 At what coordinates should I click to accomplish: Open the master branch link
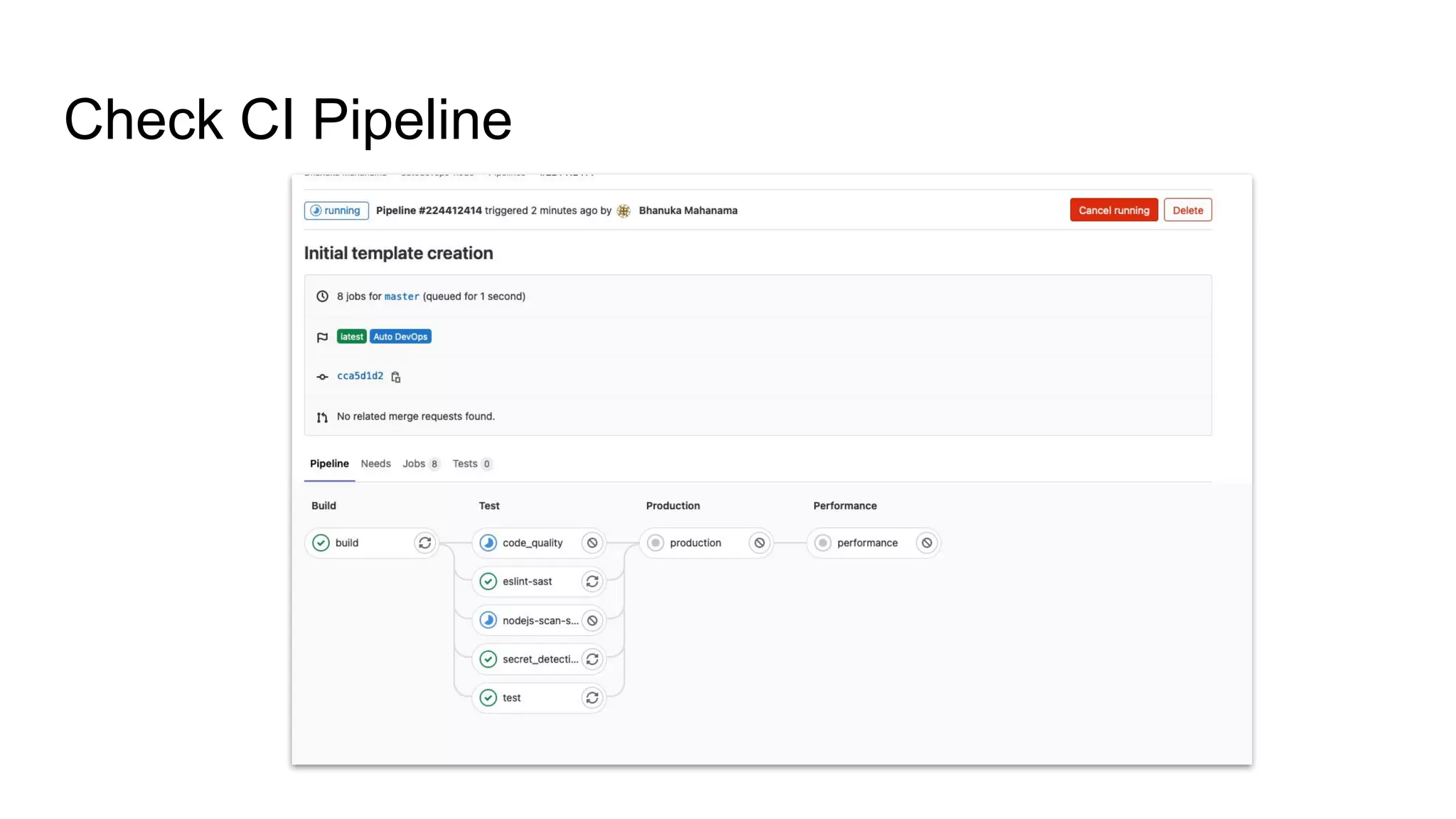point(402,296)
